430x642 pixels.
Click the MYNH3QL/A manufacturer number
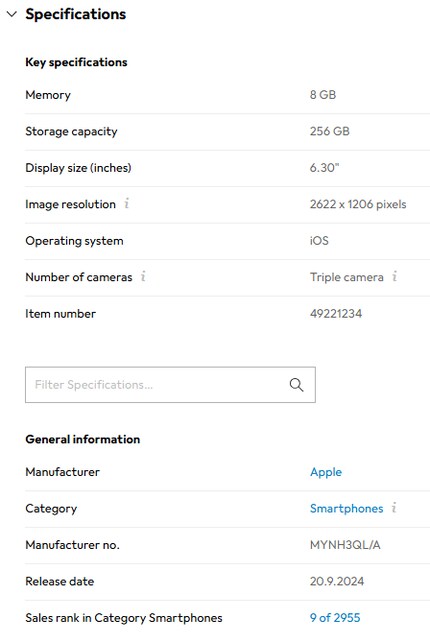pyautogui.click(x=345, y=545)
